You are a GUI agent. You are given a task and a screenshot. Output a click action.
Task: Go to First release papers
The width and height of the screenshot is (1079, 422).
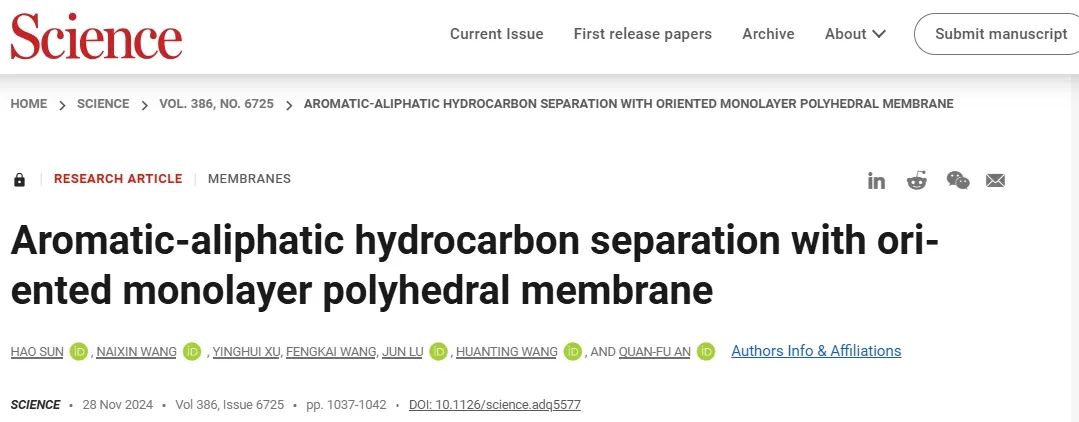click(x=642, y=34)
